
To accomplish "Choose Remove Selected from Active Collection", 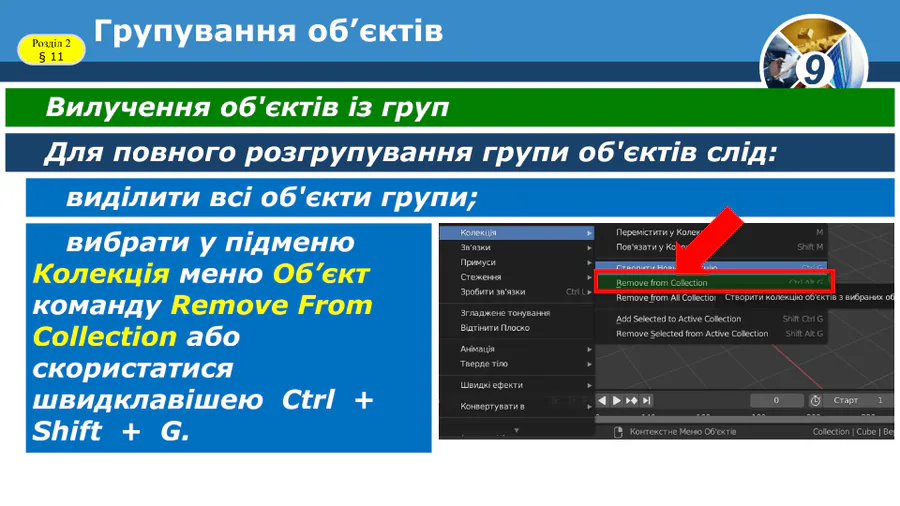I will pos(692,334).
